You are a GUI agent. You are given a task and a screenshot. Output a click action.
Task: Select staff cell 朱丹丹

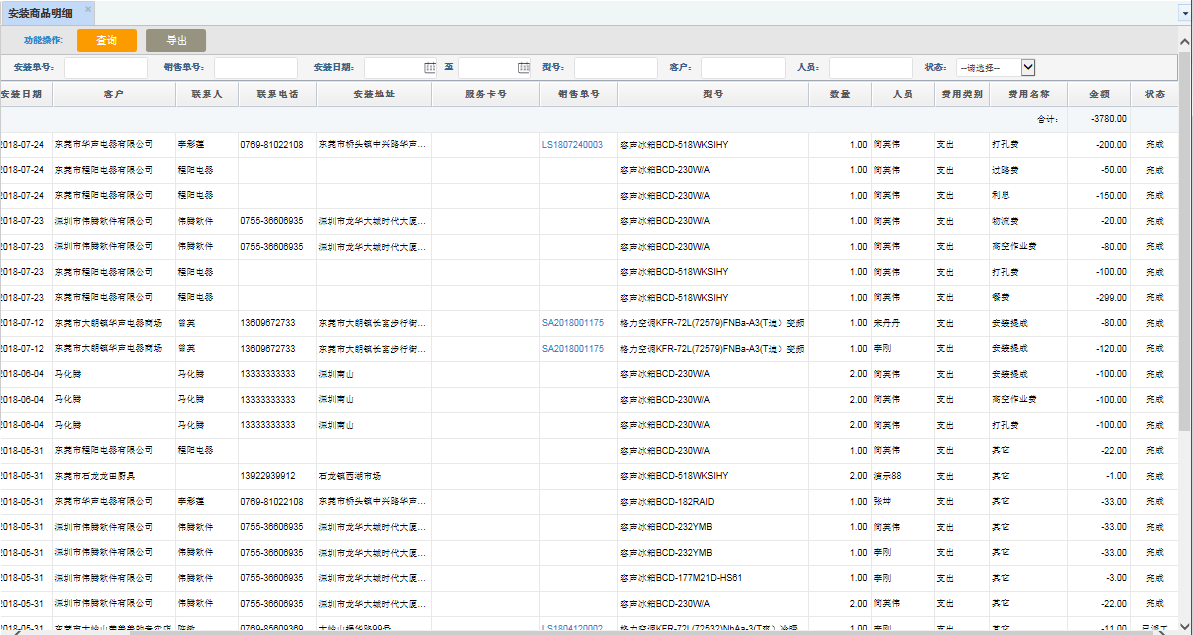pyautogui.click(x=903, y=323)
